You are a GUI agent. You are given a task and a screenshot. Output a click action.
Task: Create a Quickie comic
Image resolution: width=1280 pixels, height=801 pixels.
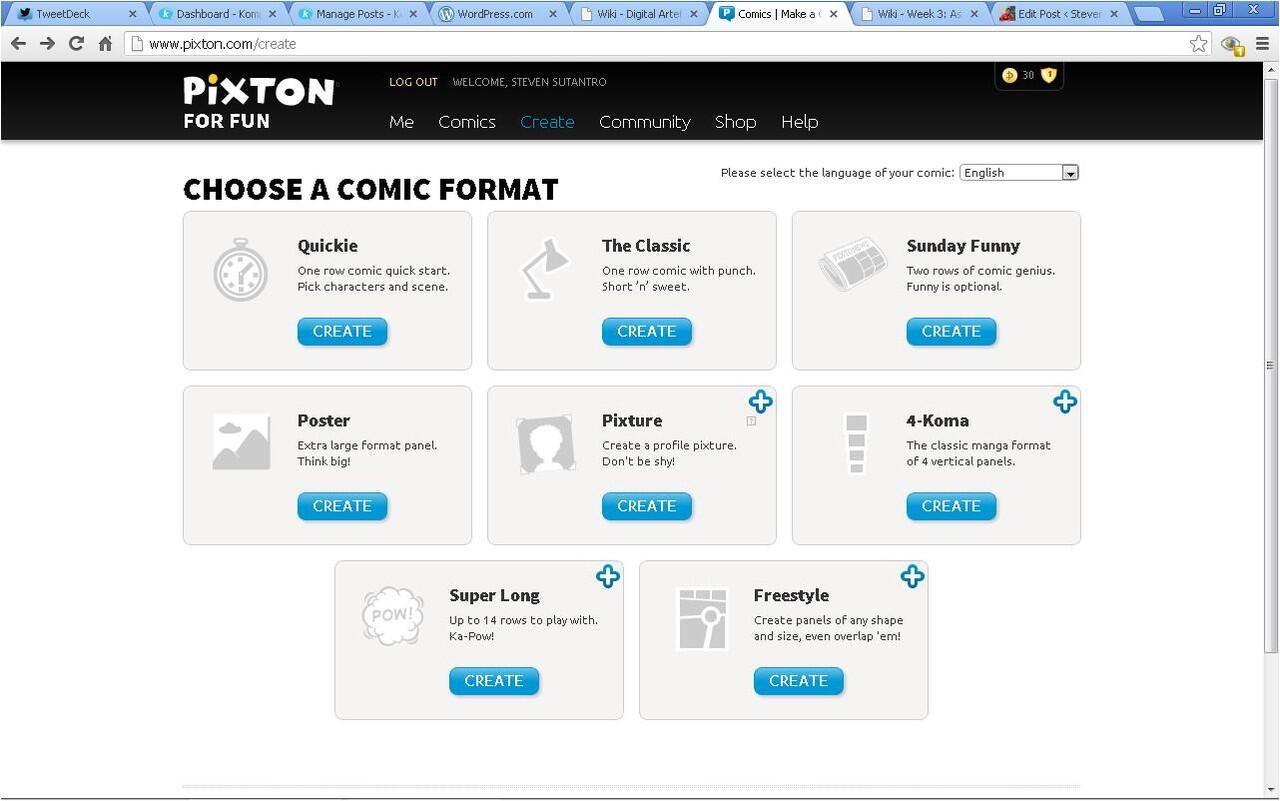point(342,331)
